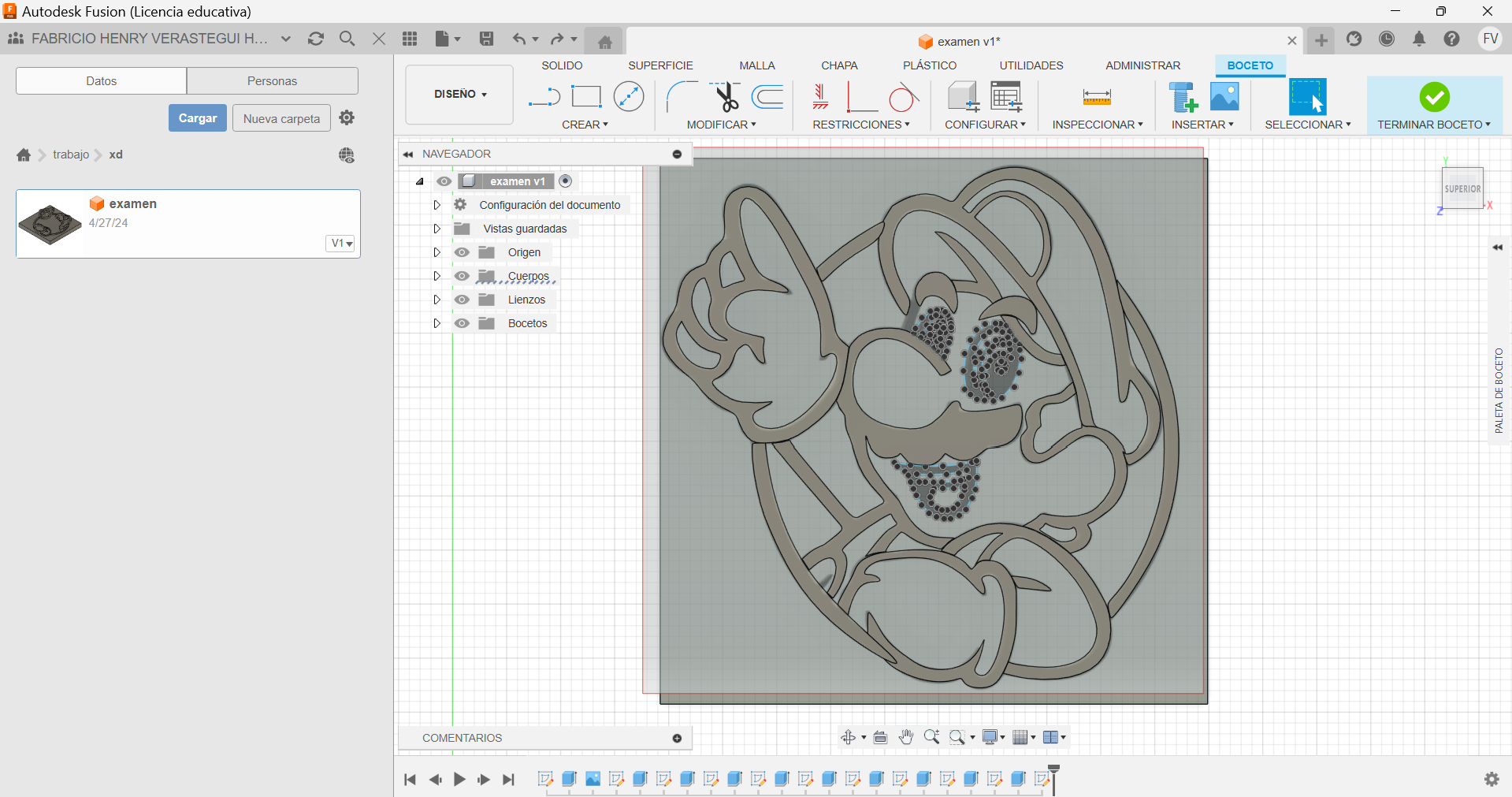Image resolution: width=1512 pixels, height=797 pixels.
Task: Expand the Vistas guardadas node
Action: [437, 229]
